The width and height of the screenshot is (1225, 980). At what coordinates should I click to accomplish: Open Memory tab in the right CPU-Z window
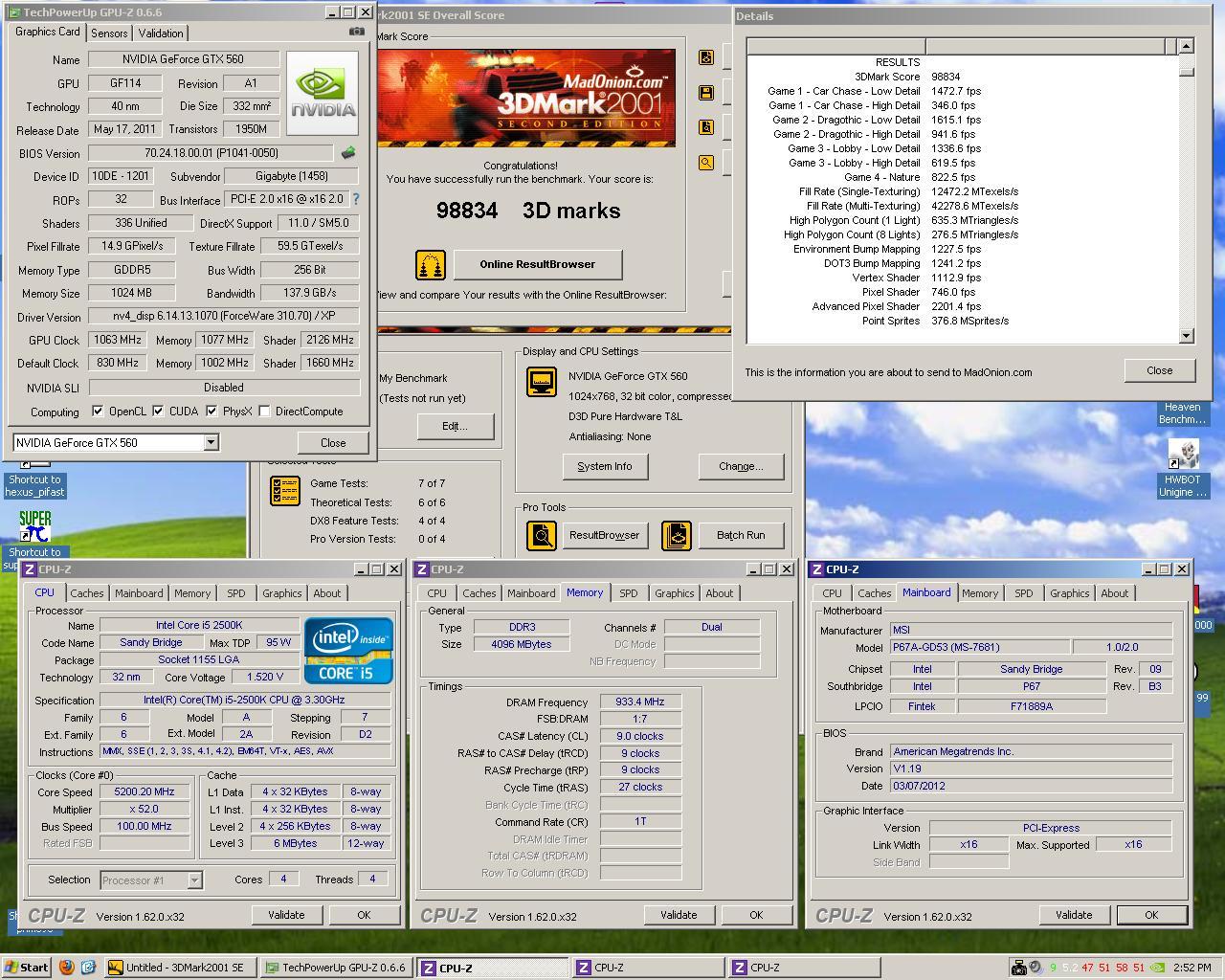980,593
